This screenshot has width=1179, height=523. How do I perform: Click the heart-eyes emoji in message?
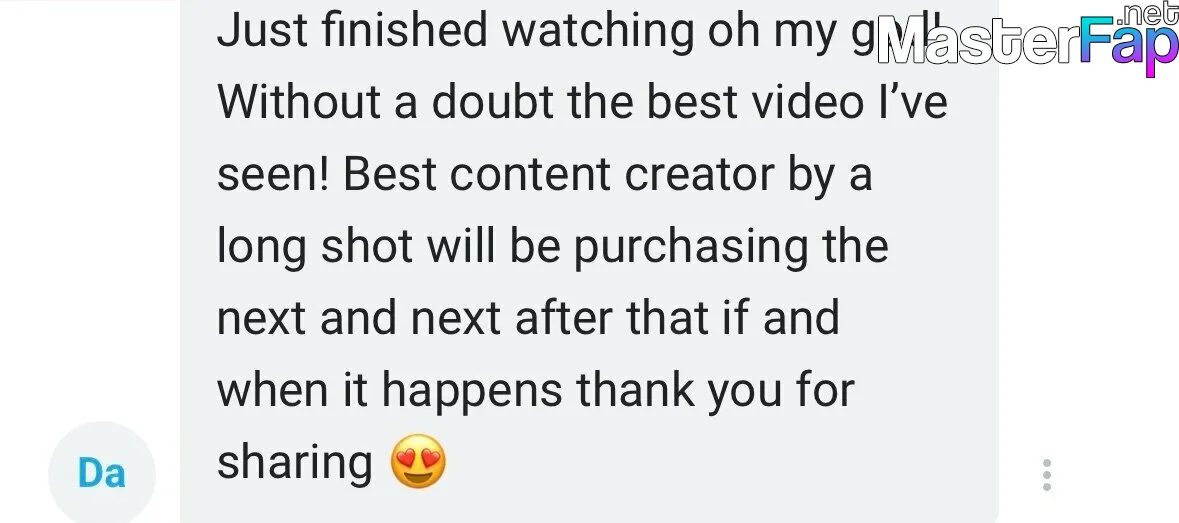pyautogui.click(x=418, y=462)
